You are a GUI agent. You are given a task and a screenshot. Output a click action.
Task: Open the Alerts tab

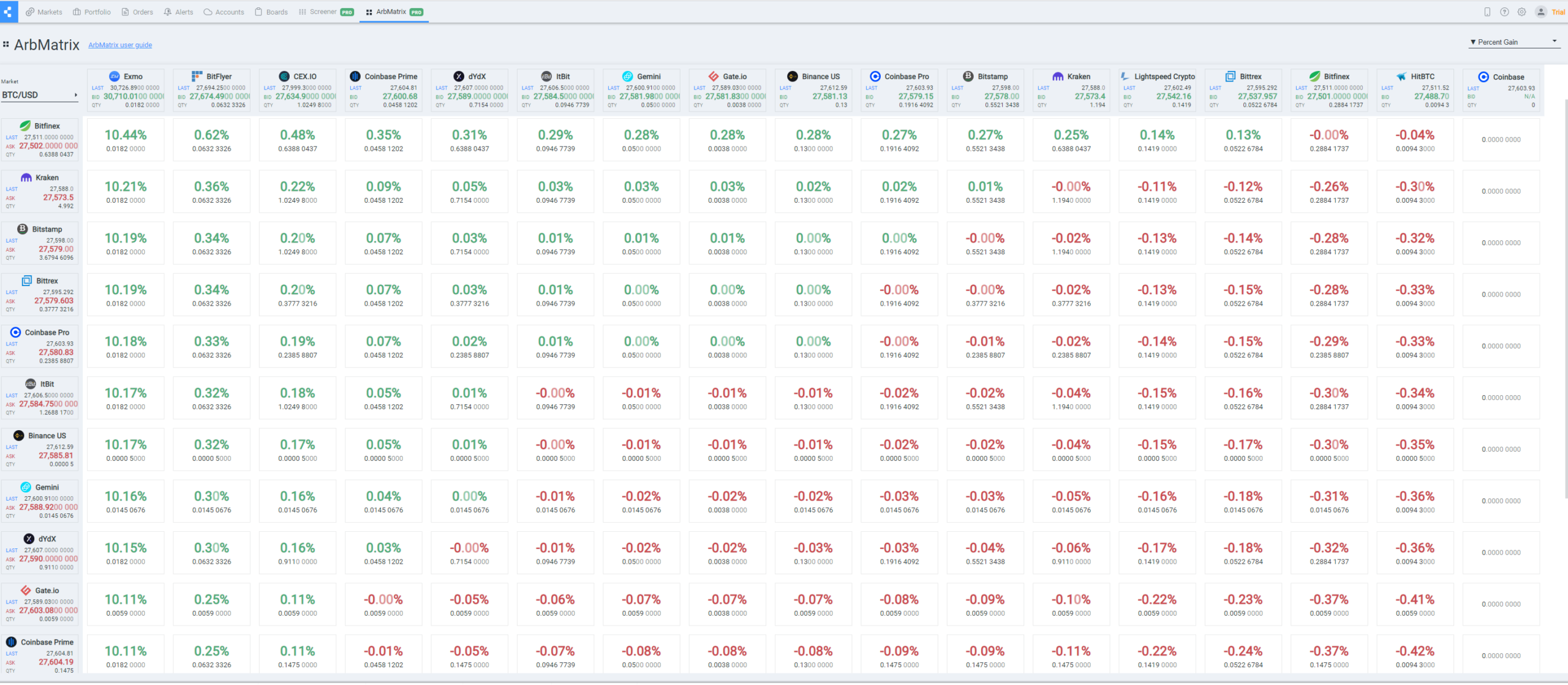[x=178, y=12]
